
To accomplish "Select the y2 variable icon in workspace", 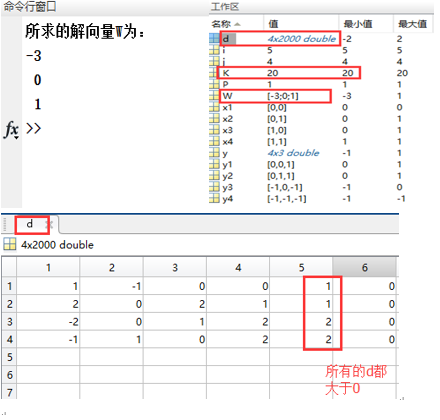I will point(214,176).
